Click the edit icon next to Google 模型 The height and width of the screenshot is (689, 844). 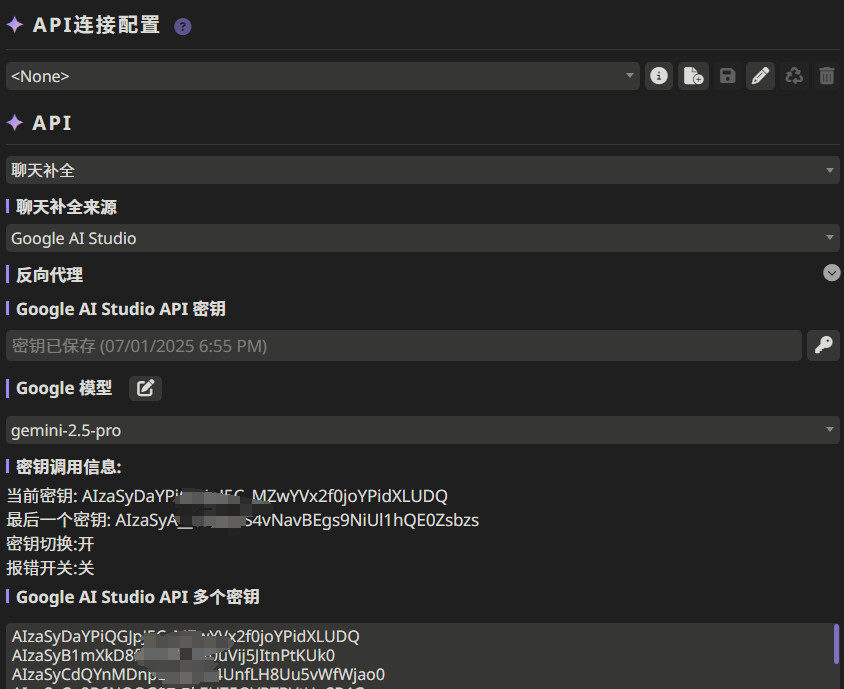(145, 388)
